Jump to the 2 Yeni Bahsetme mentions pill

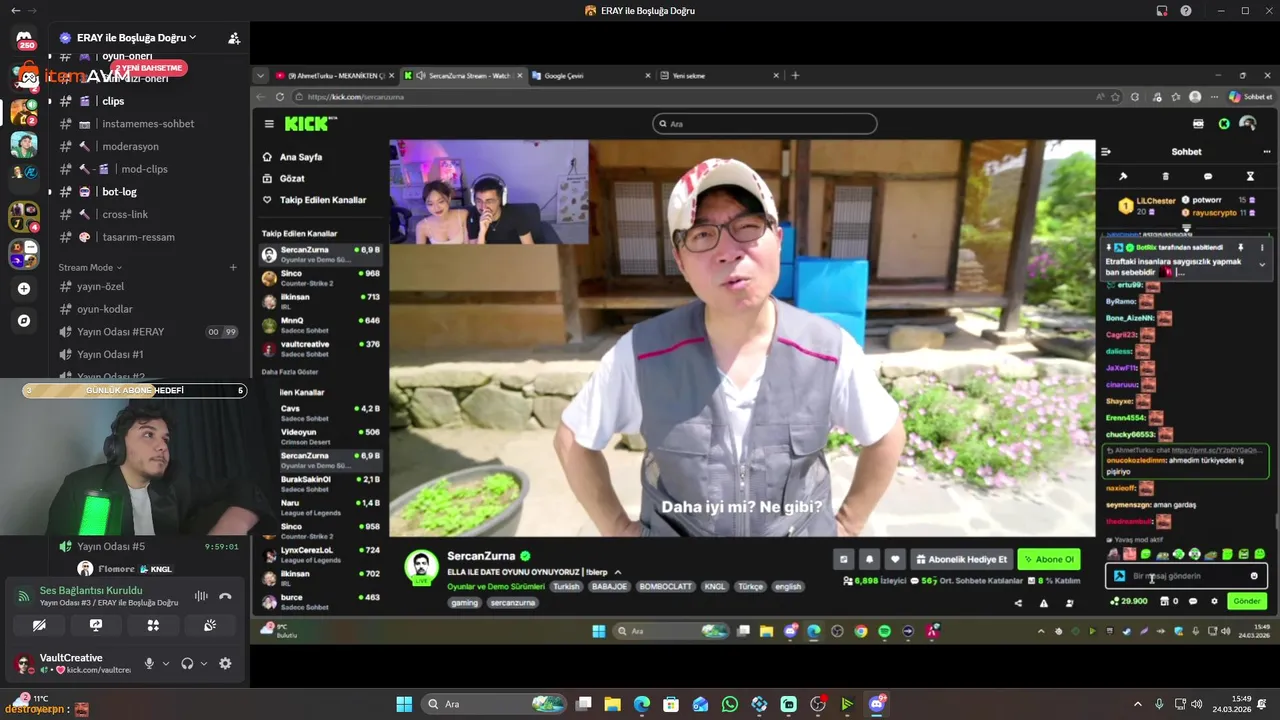click(150, 68)
